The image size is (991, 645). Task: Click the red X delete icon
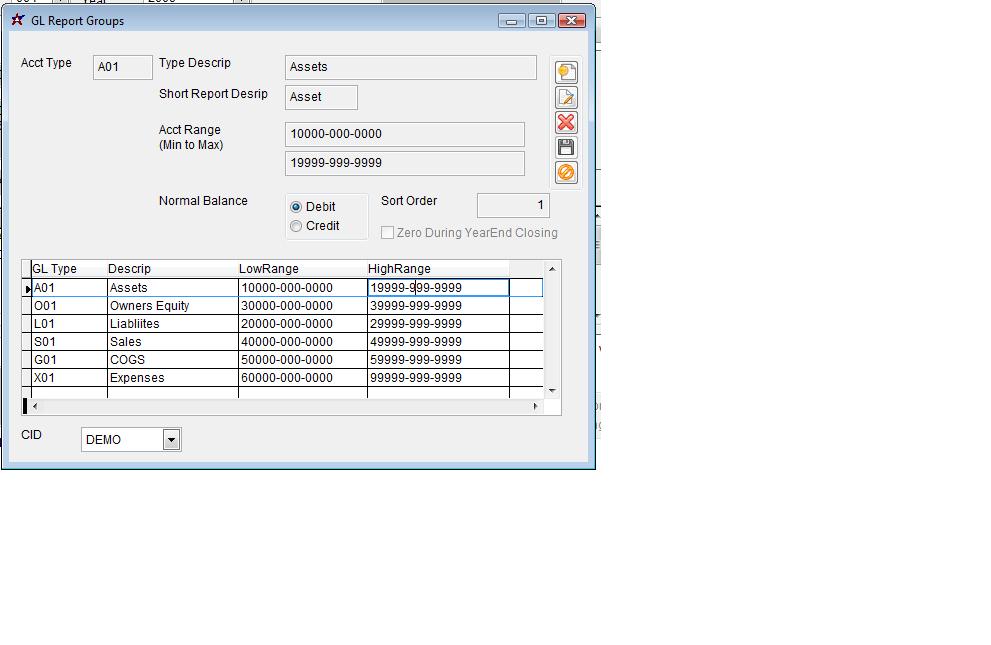pos(566,122)
